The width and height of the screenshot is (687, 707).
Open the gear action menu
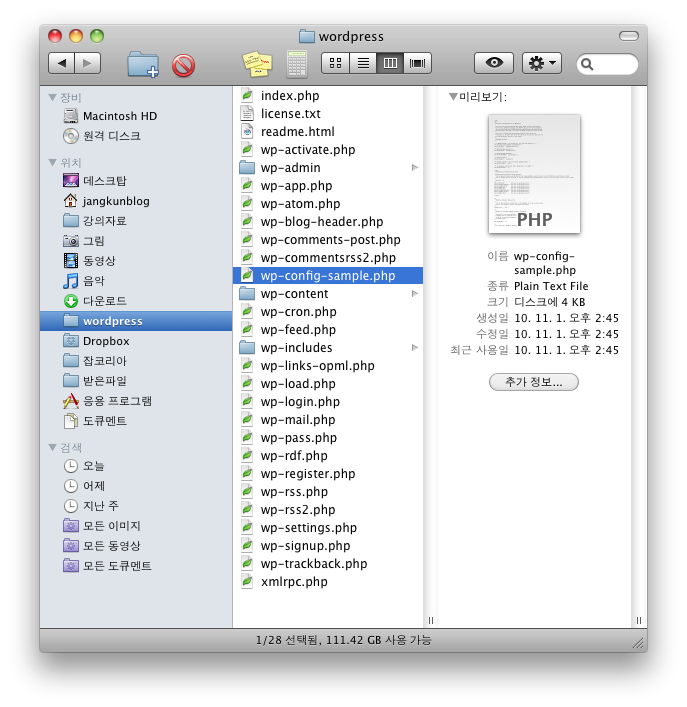[542, 63]
